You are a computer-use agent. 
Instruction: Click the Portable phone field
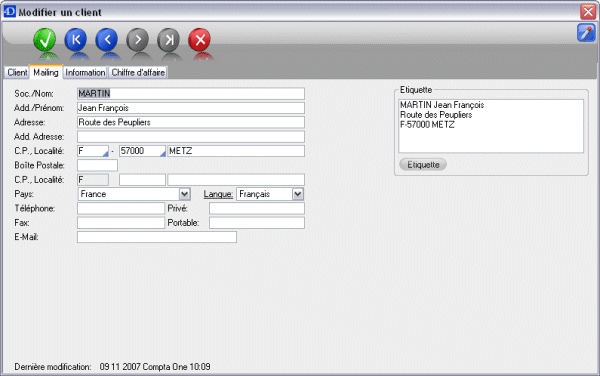coord(257,223)
